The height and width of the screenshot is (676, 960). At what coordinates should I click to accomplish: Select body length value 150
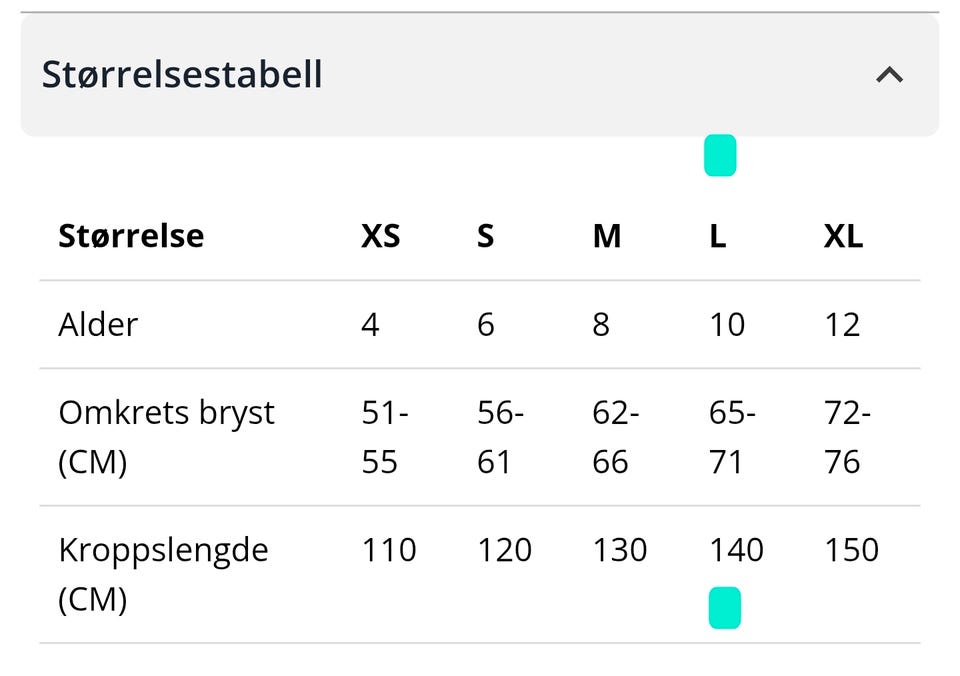pos(851,549)
